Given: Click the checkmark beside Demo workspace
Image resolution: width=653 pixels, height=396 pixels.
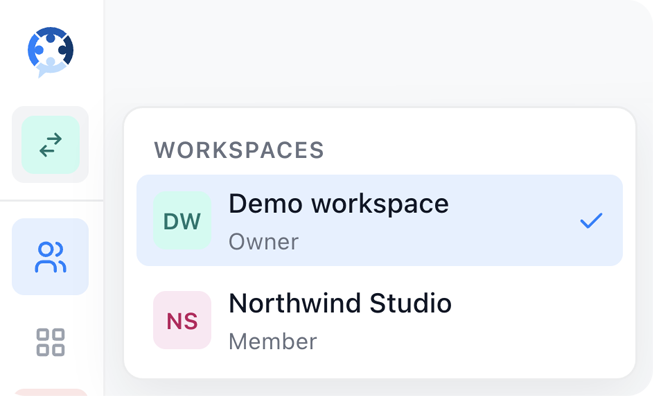Looking at the screenshot, I should (591, 221).
